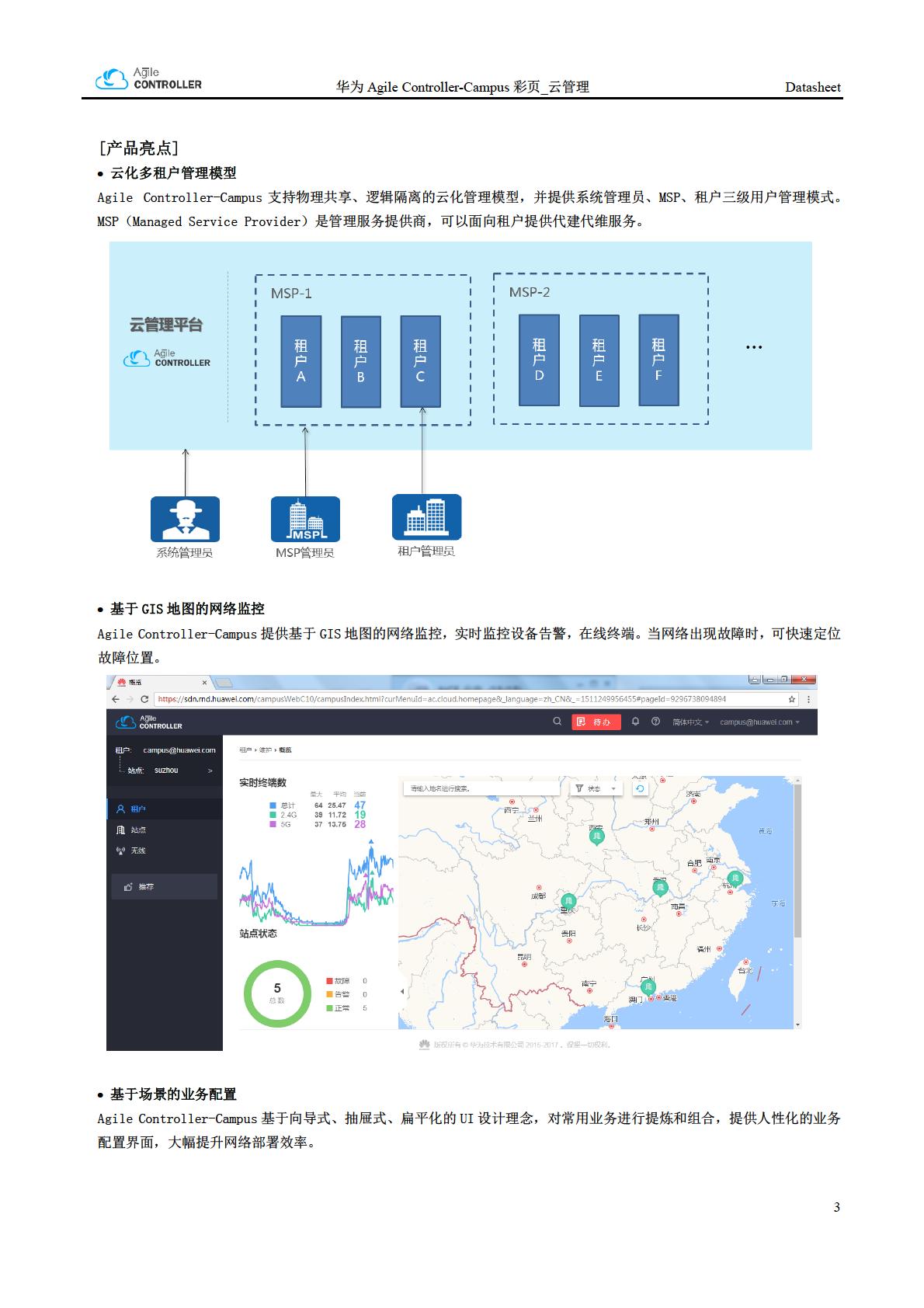
Task: Click the 系统管理员 icon in the diagram
Action: tap(185, 519)
